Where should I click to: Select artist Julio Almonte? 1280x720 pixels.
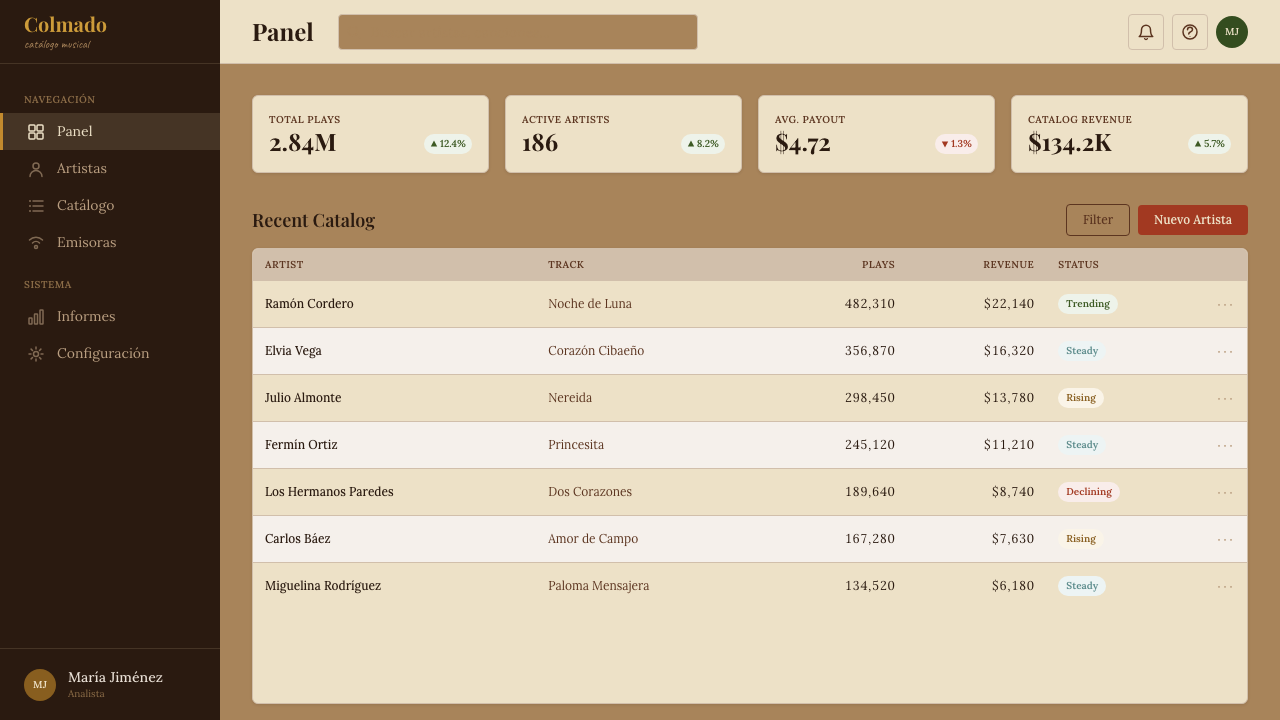tap(303, 398)
